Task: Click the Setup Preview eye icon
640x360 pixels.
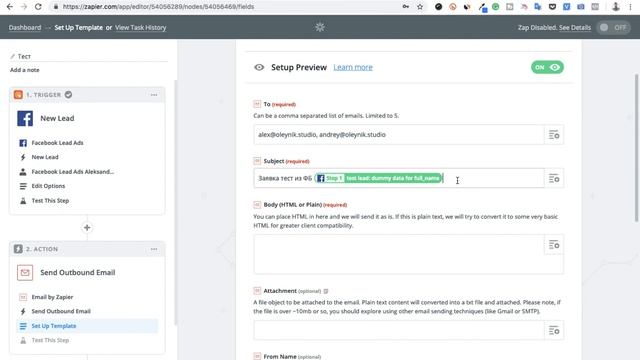Action: coord(259,67)
